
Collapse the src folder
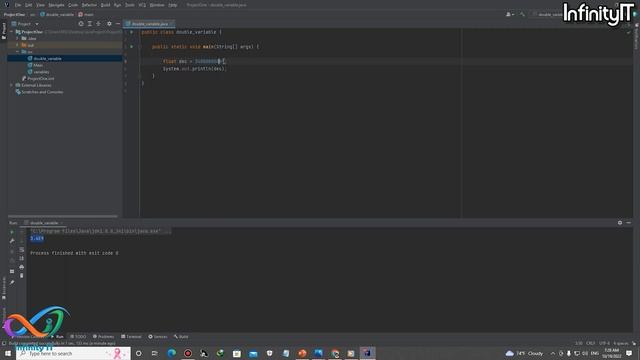click(18, 52)
